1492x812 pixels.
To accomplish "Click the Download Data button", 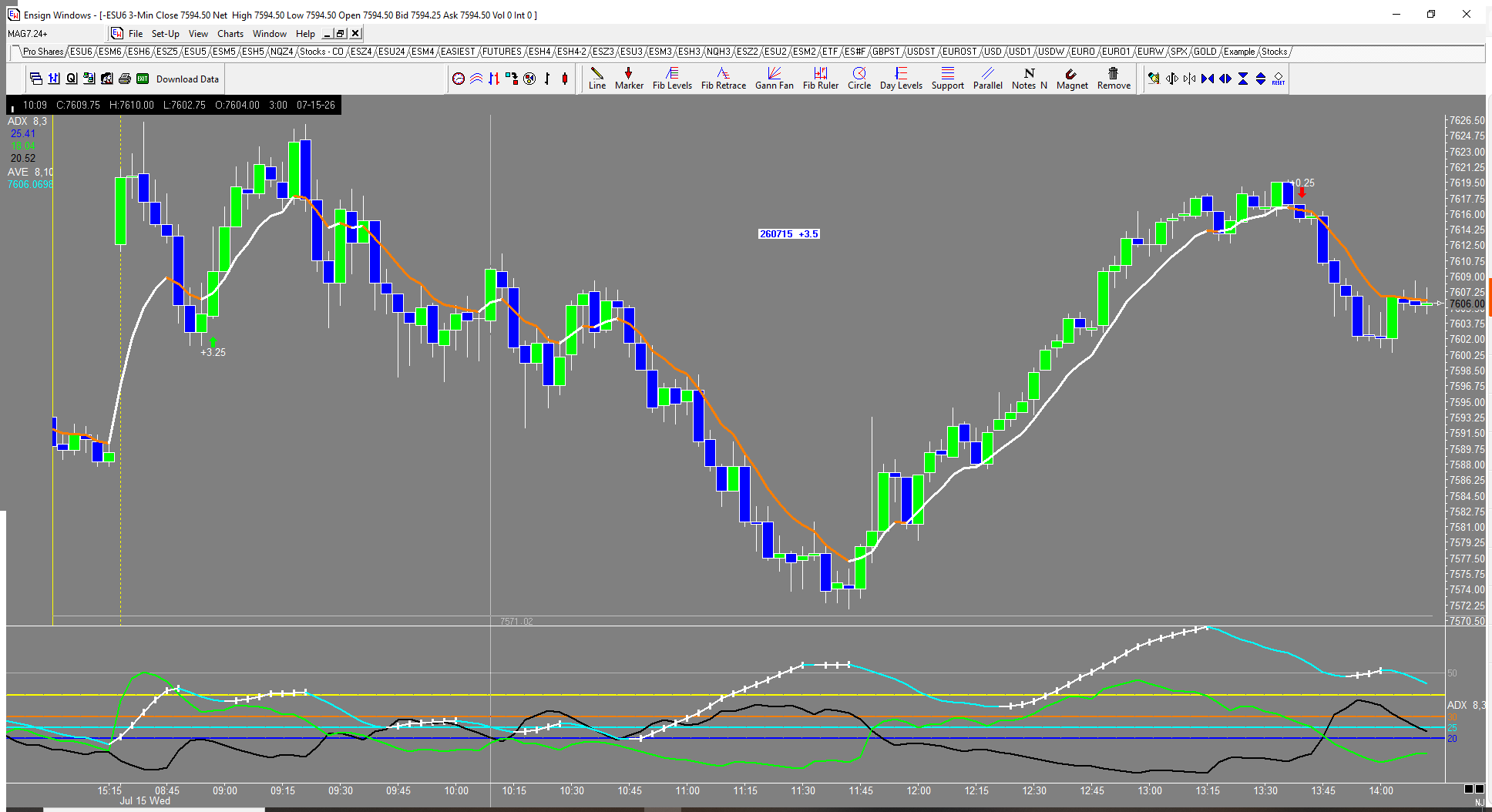I will click(x=187, y=79).
